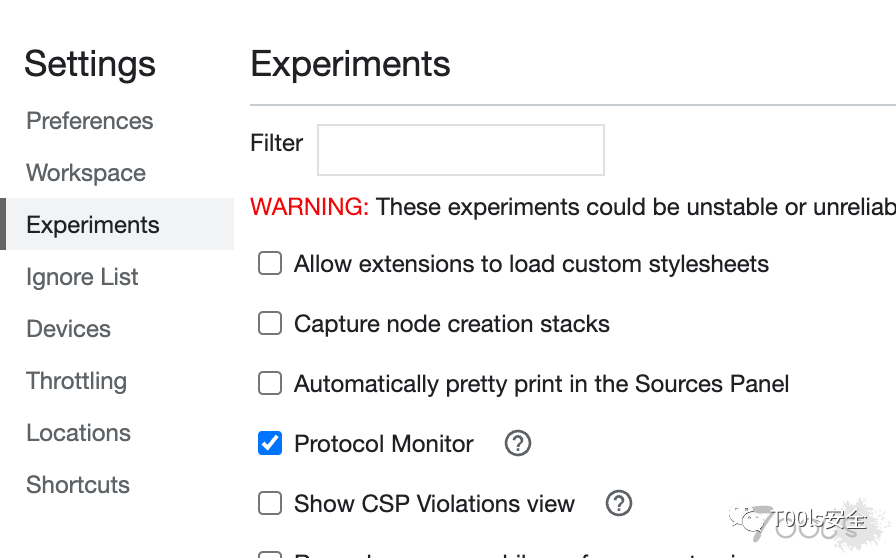
Task: Open the Ignore List settings
Action: (82, 277)
